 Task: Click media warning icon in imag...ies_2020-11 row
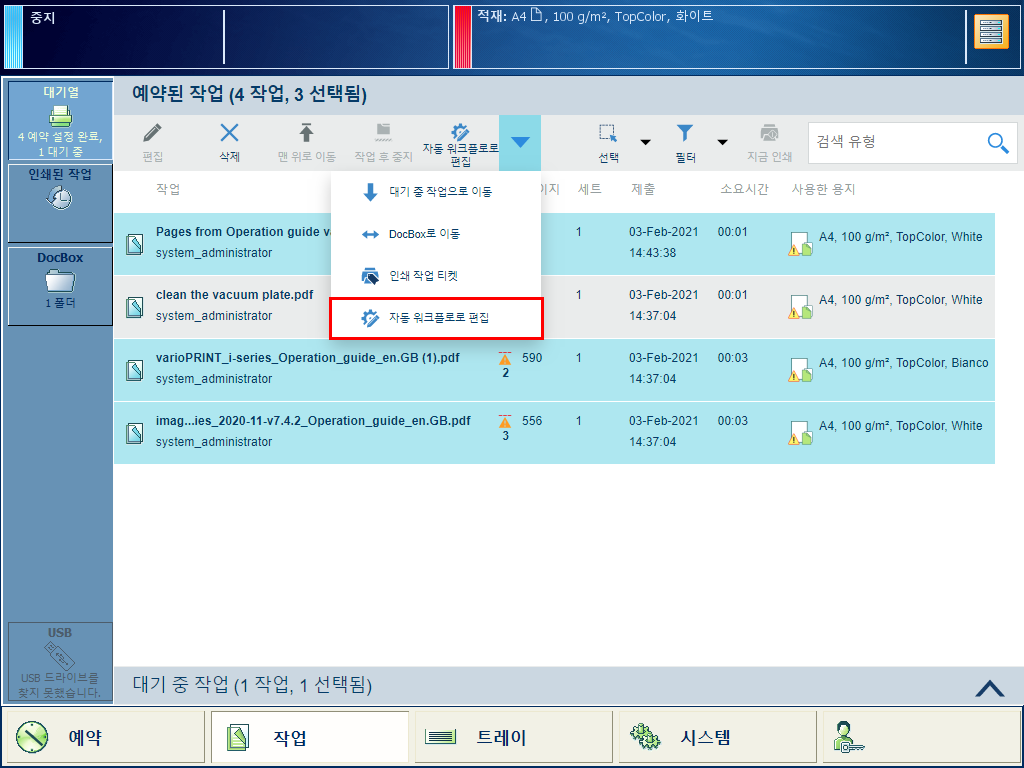[x=800, y=433]
